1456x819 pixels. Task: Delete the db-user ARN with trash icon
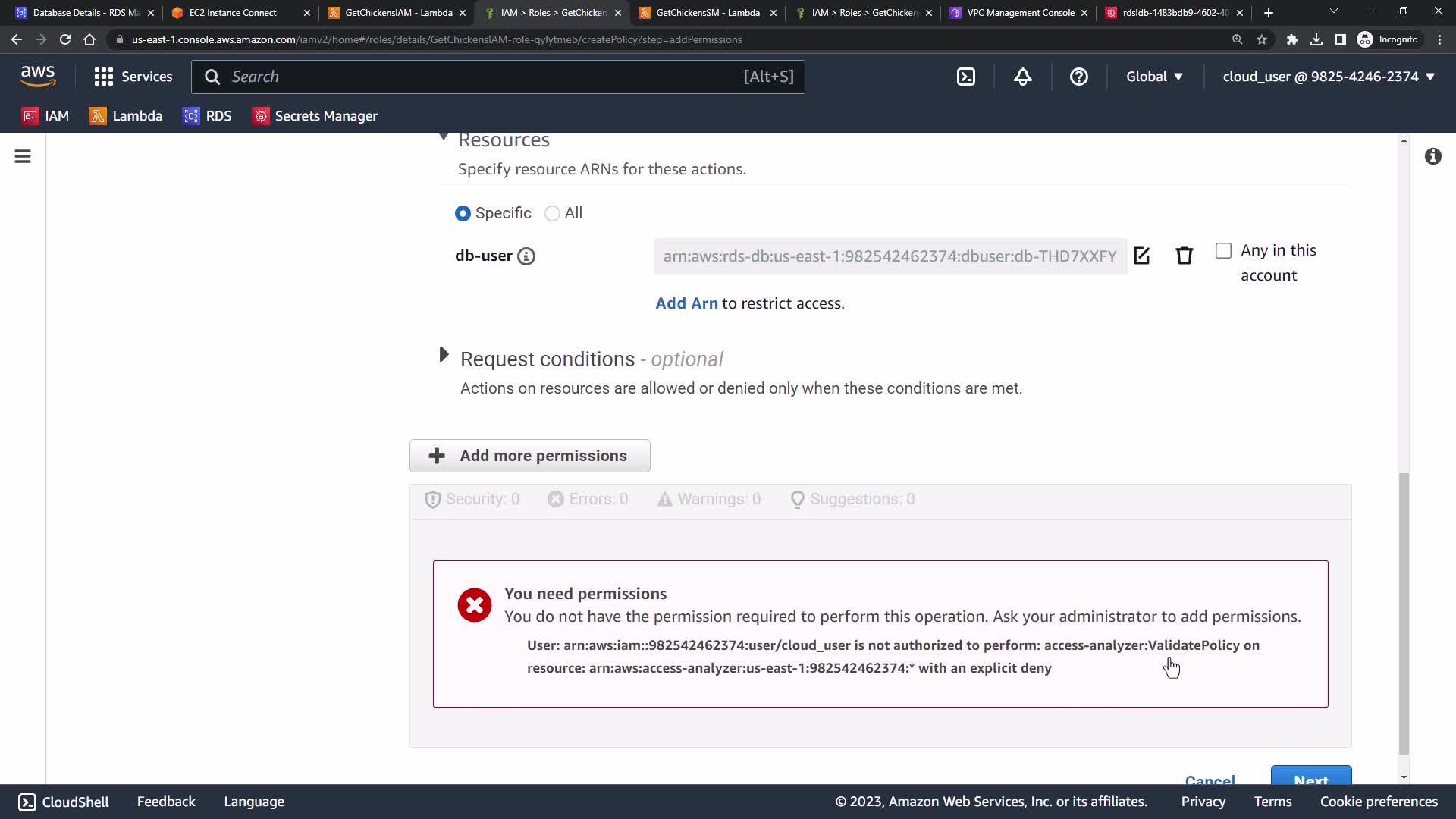tap(1184, 256)
